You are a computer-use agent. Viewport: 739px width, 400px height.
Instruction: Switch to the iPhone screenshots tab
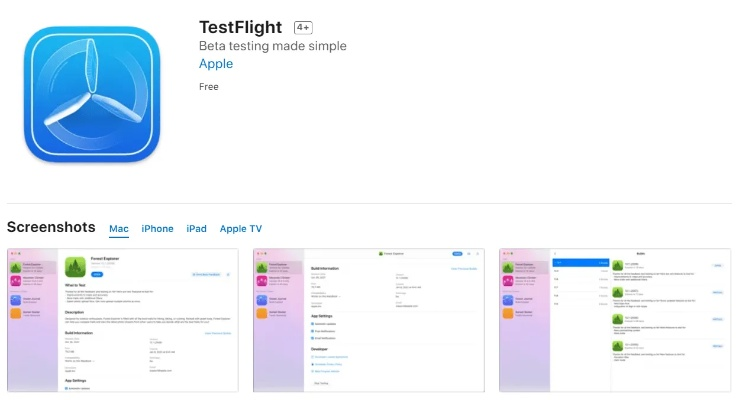157,228
